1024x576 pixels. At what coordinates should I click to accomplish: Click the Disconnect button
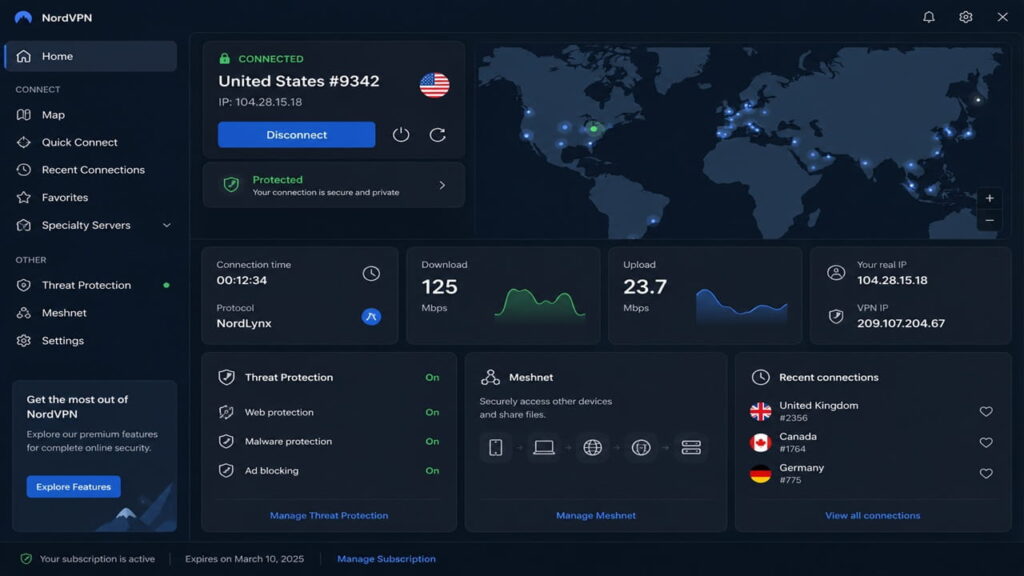coord(296,135)
